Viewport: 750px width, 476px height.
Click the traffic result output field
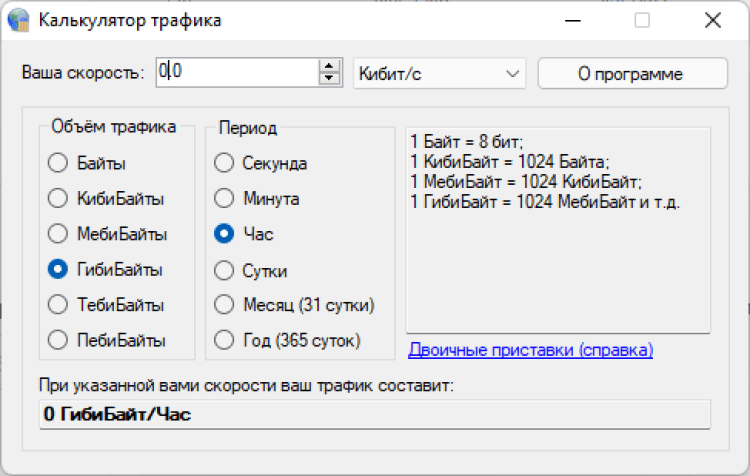[x=374, y=414]
